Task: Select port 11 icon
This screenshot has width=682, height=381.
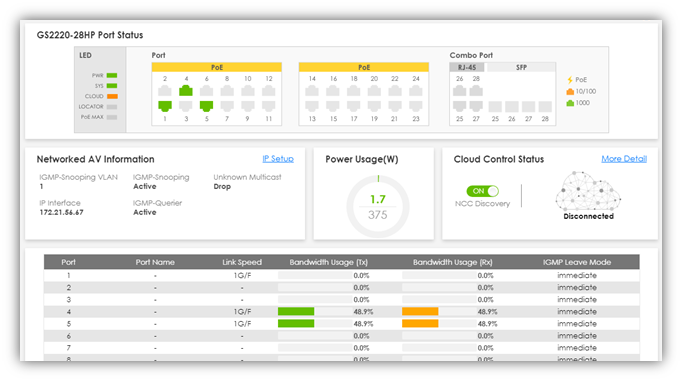Action: point(269,106)
